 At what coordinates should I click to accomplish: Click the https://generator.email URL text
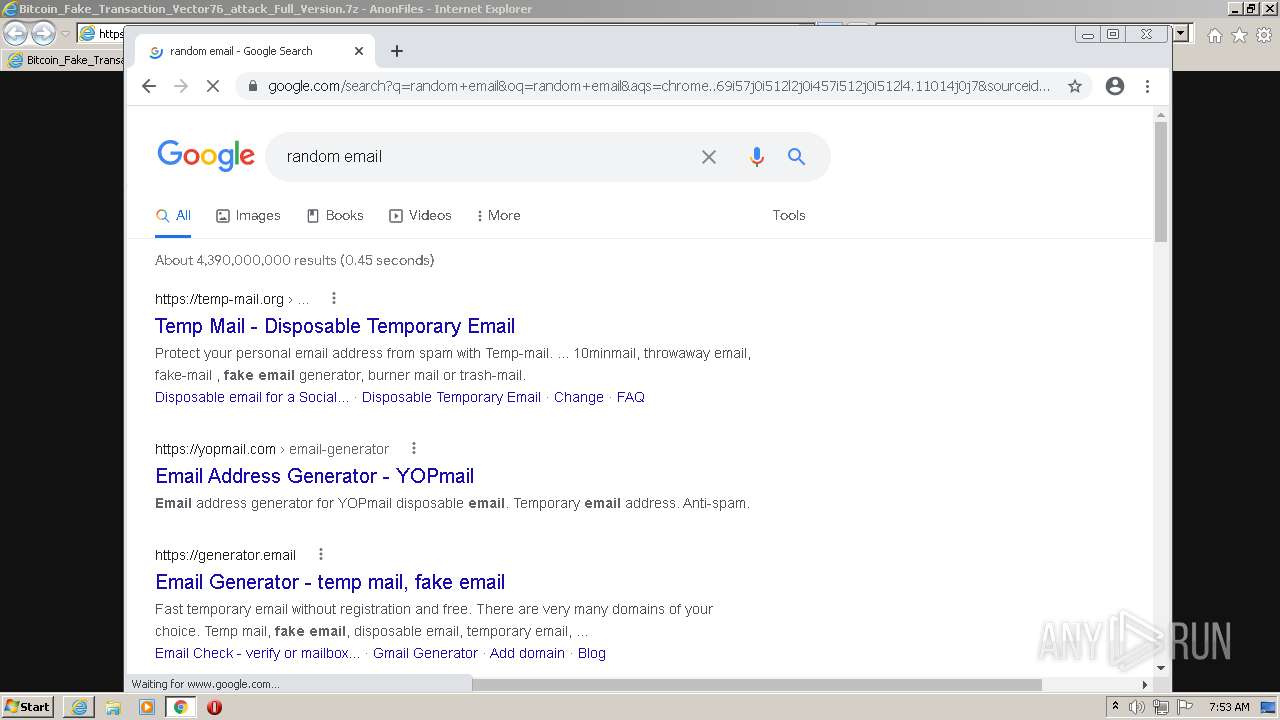pyautogui.click(x=226, y=555)
